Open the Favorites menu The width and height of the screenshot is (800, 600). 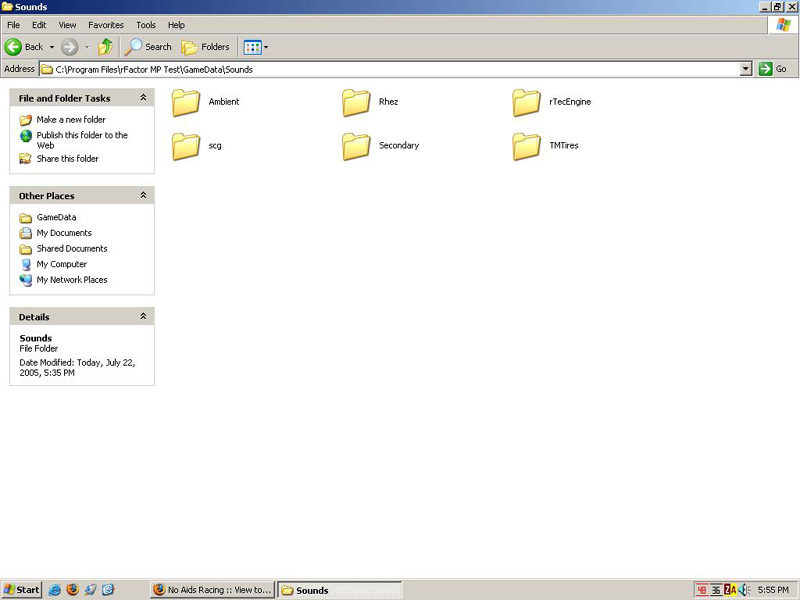[x=106, y=25]
